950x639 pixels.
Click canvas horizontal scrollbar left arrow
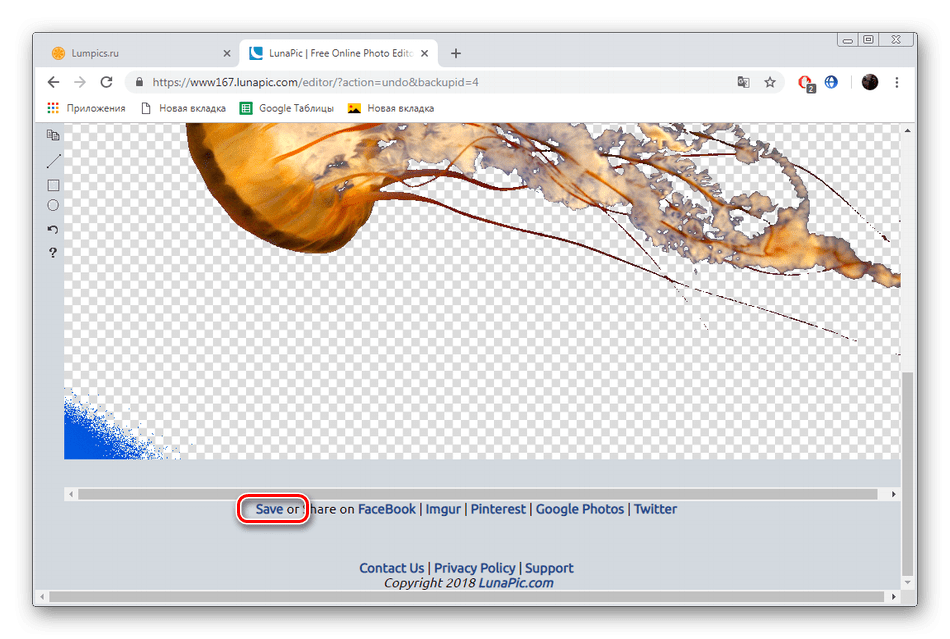pyautogui.click(x=71, y=494)
